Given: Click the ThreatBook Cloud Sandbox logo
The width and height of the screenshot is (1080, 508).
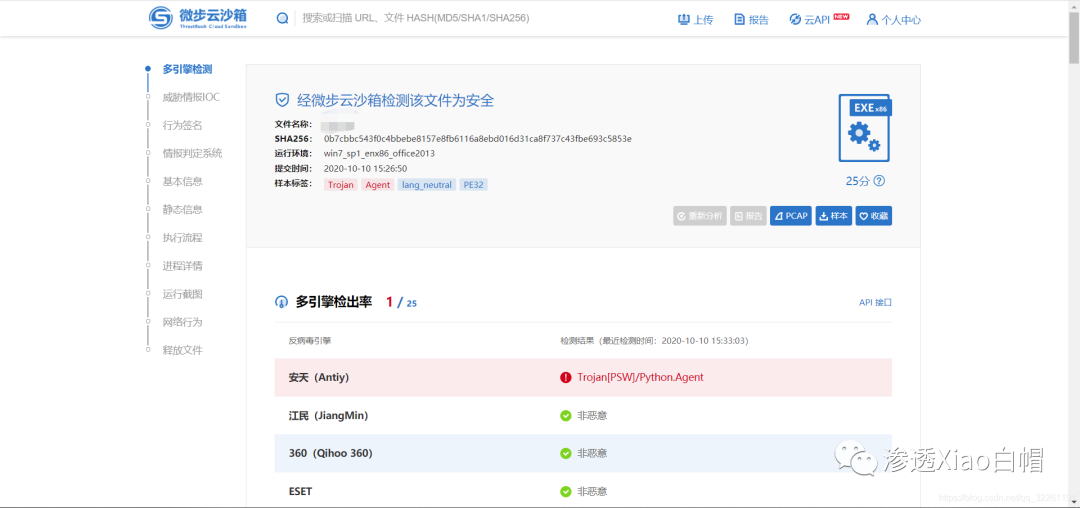Looking at the screenshot, I should pos(198,18).
